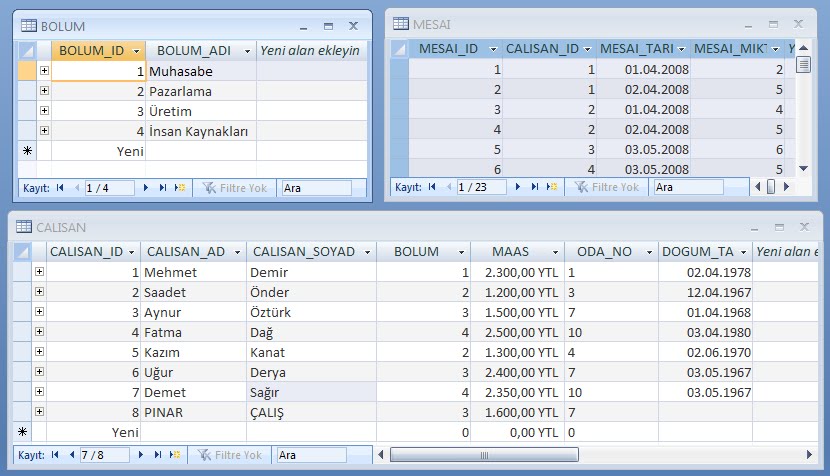
Task: Click CALISAN horizontal scrollbar thumb
Action: (x=484, y=455)
